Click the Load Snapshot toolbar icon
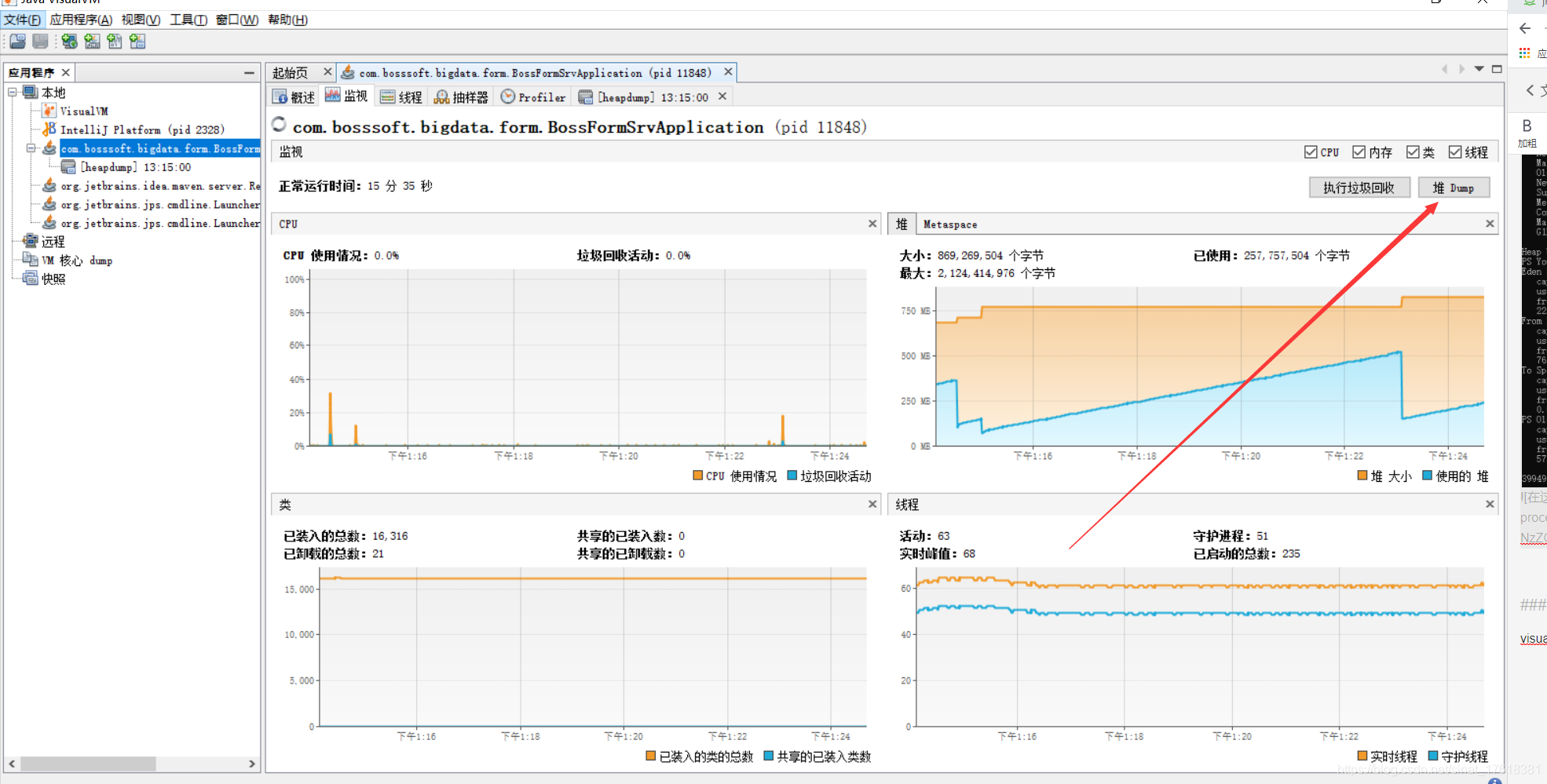Viewport: 1547px width, 784px height. click(x=17, y=41)
